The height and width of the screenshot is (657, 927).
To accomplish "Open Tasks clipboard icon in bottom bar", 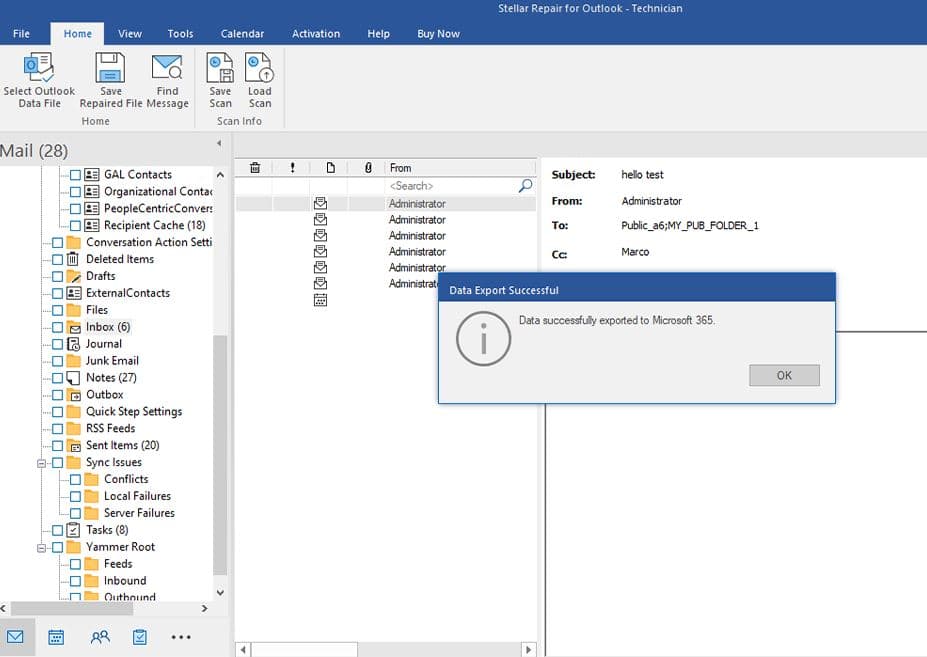I will pyautogui.click(x=140, y=637).
